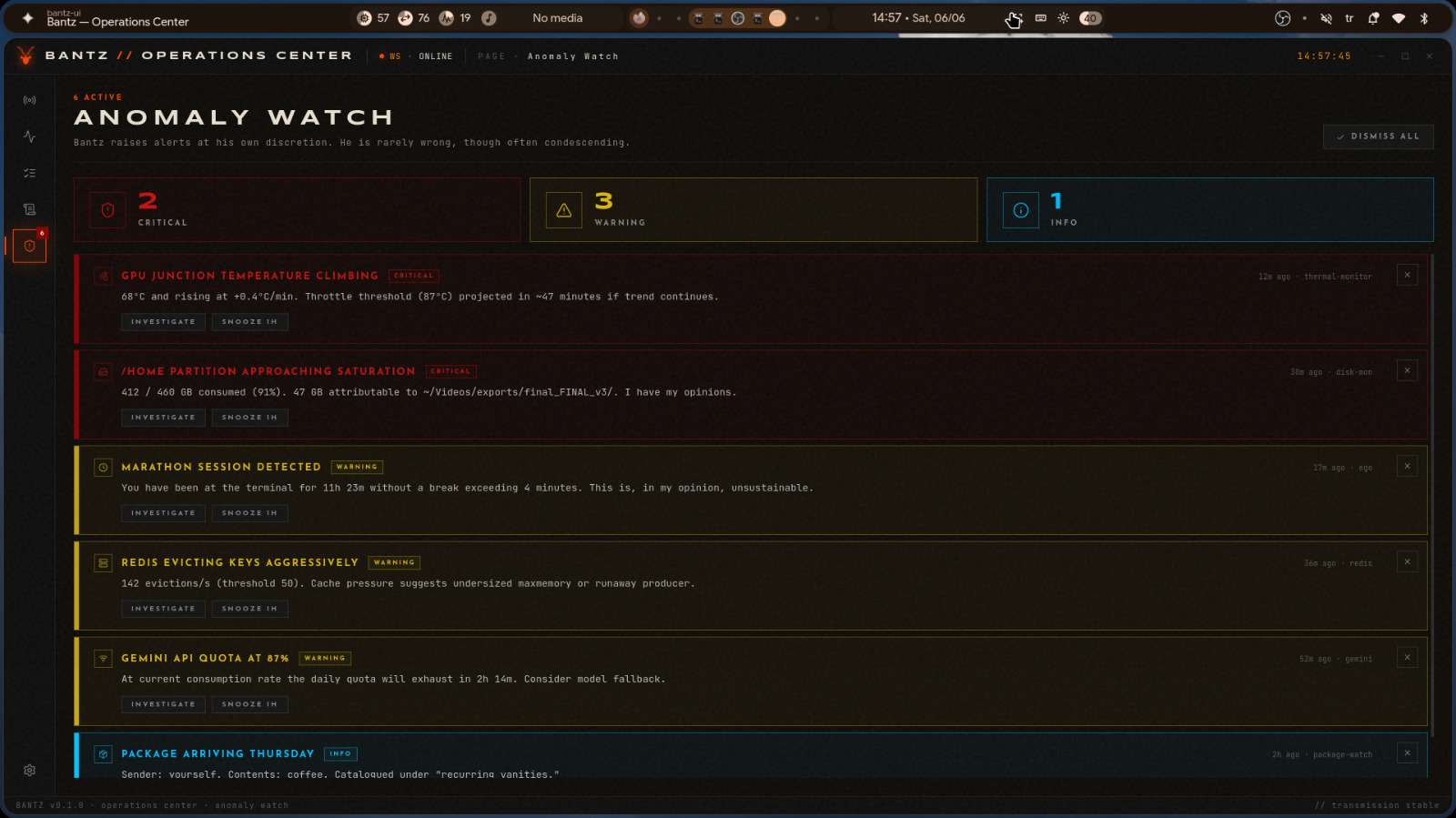Image resolution: width=1456 pixels, height=818 pixels.
Task: Filter by the 3 Warning summary card
Action: coord(753,209)
